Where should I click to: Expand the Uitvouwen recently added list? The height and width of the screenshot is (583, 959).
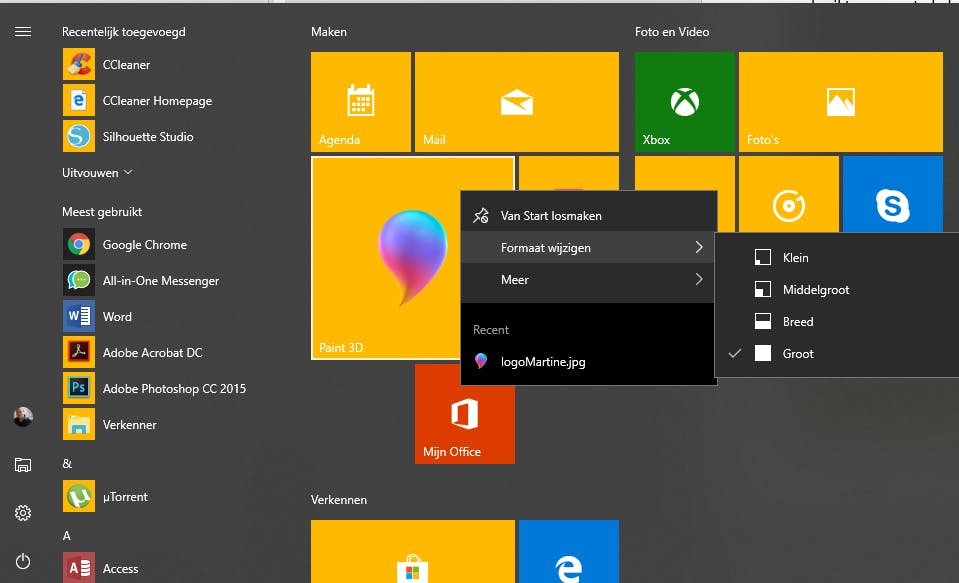[97, 172]
